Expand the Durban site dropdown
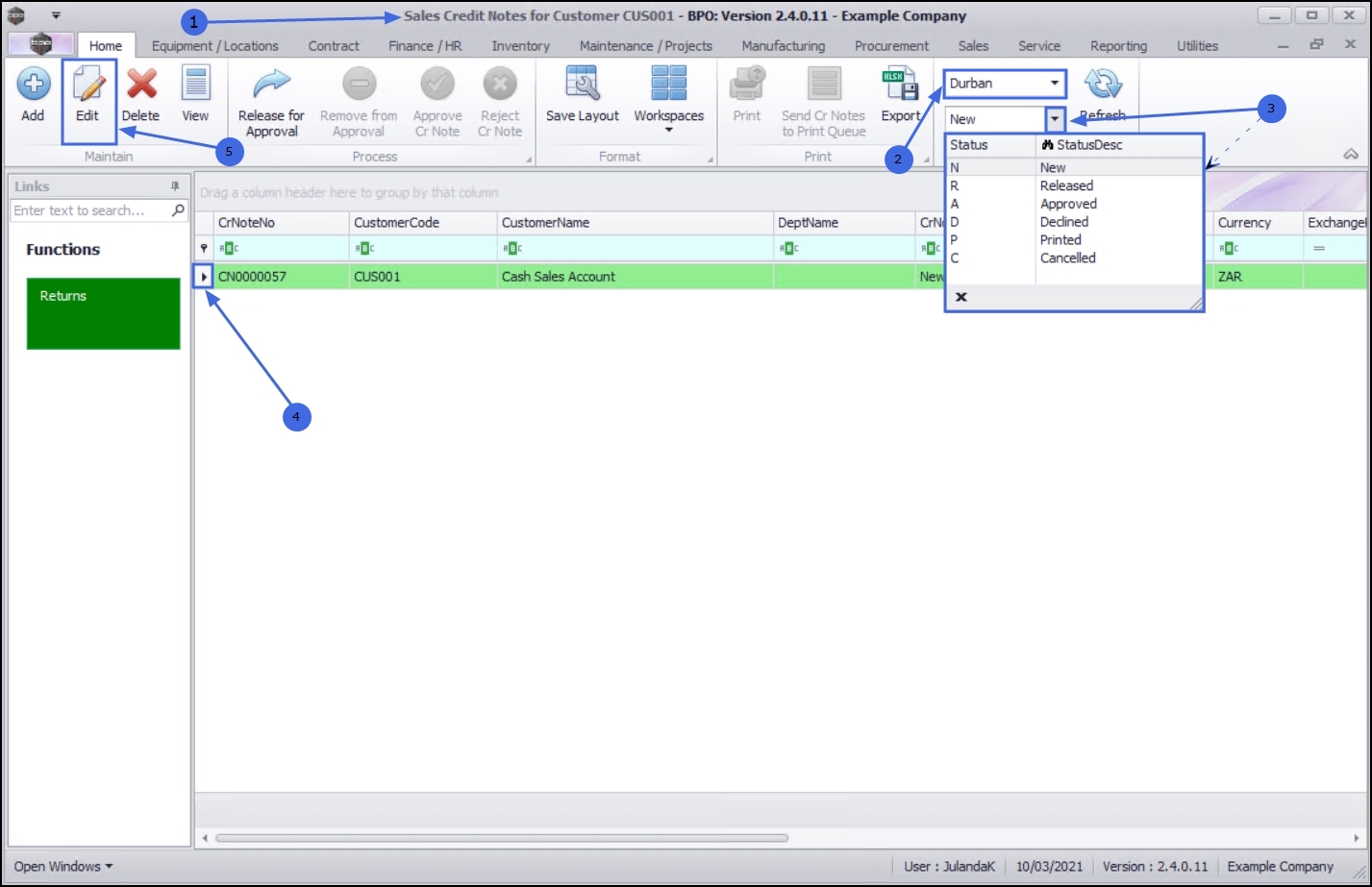The image size is (1372, 887). pyautogui.click(x=1055, y=84)
